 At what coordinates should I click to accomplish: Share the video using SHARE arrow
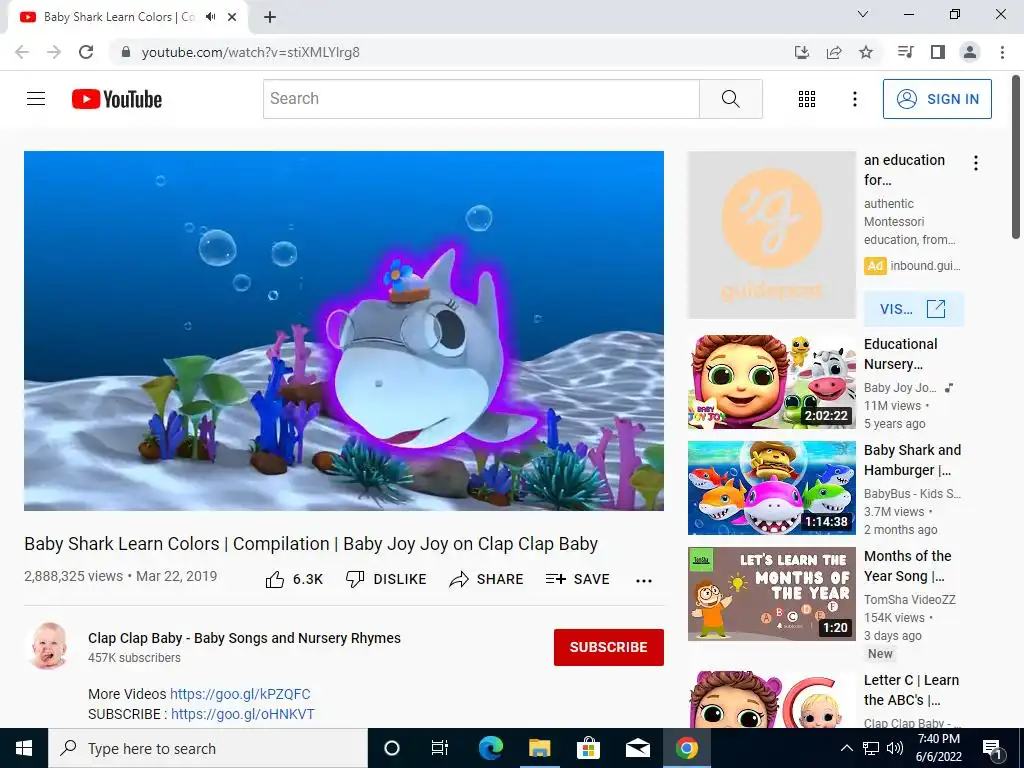click(x=486, y=579)
